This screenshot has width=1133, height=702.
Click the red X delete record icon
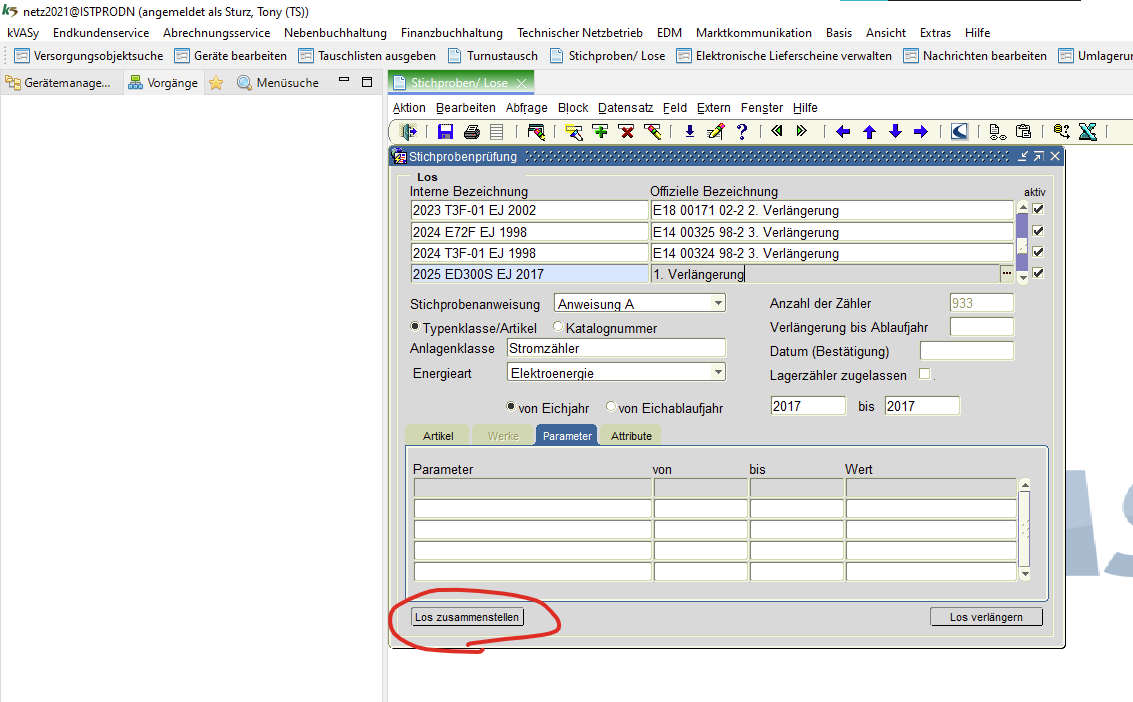[x=626, y=131]
